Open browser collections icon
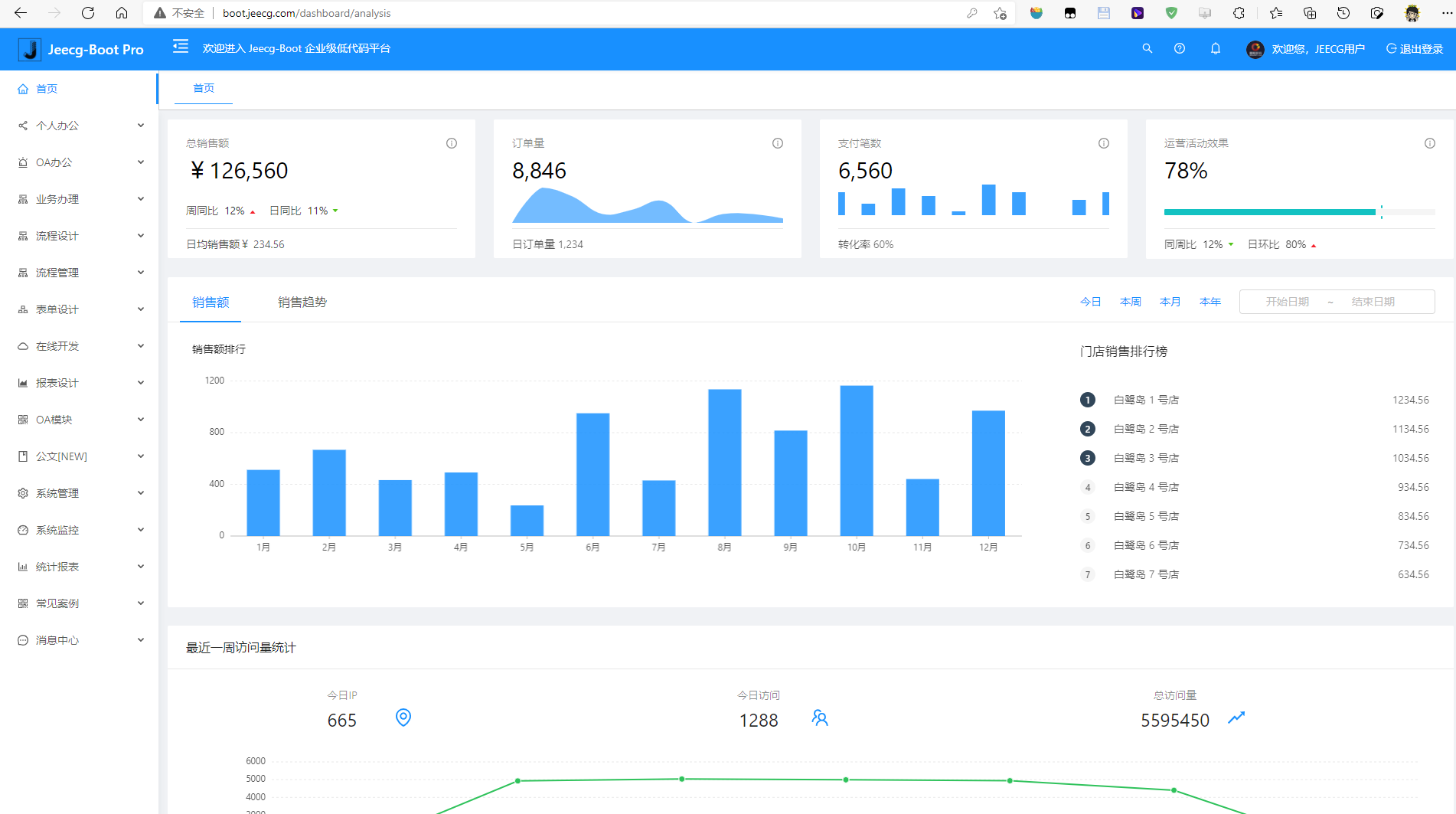The height and width of the screenshot is (814, 1456). 1310,13
